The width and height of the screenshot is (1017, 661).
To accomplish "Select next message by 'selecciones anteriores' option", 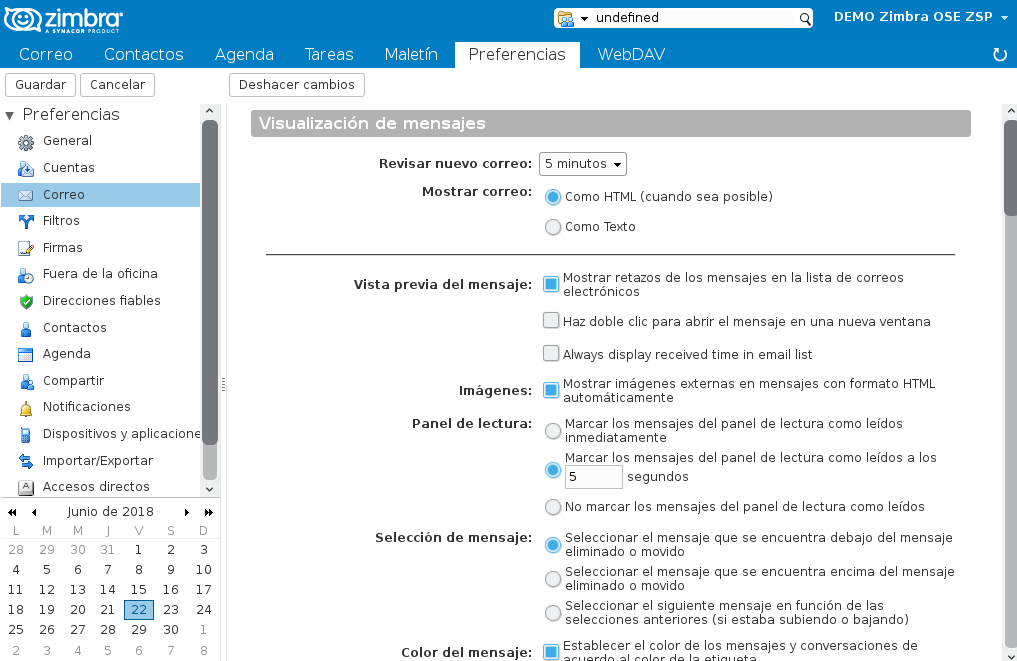I will click(x=553, y=612).
